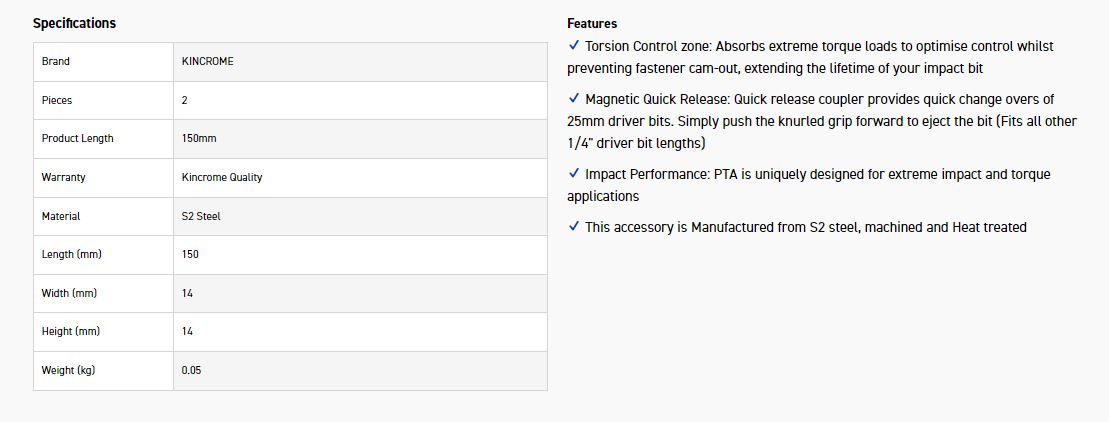This screenshot has width=1109, height=422.
Task: Click the checkmark beside the S2 steel feature
Action: tap(573, 227)
